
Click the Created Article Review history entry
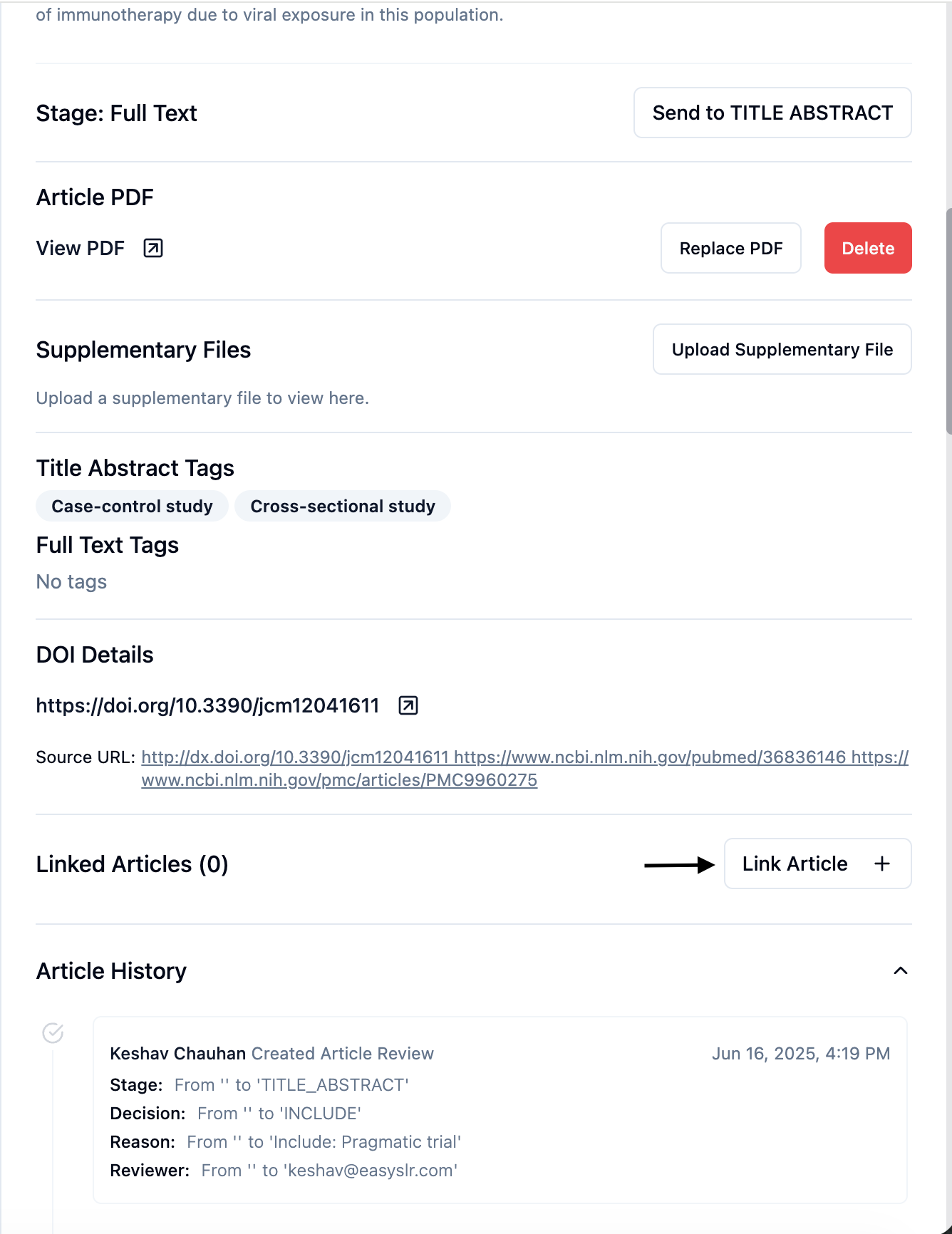(343, 1053)
